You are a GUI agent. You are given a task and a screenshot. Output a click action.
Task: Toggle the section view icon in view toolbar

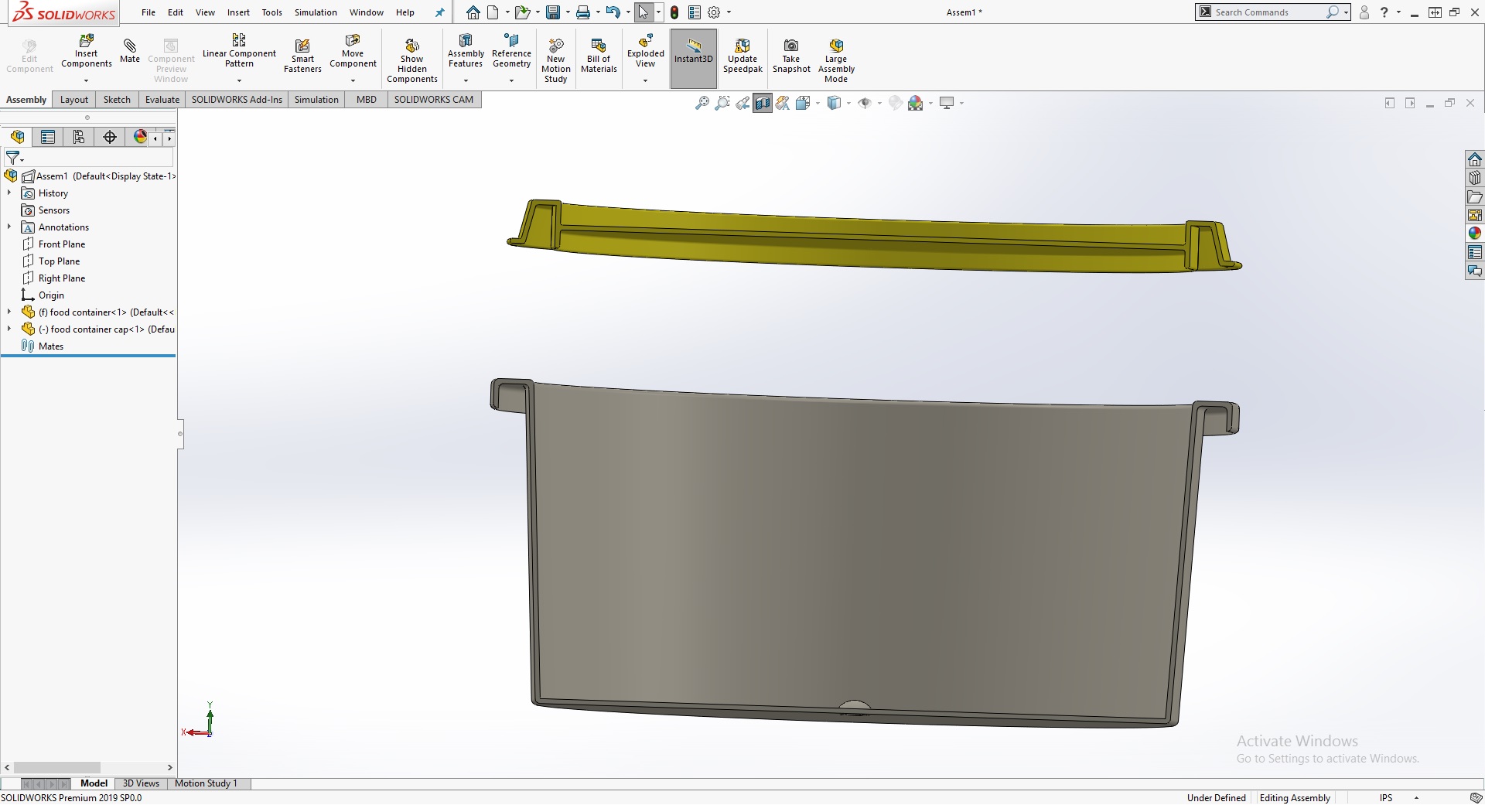point(763,103)
